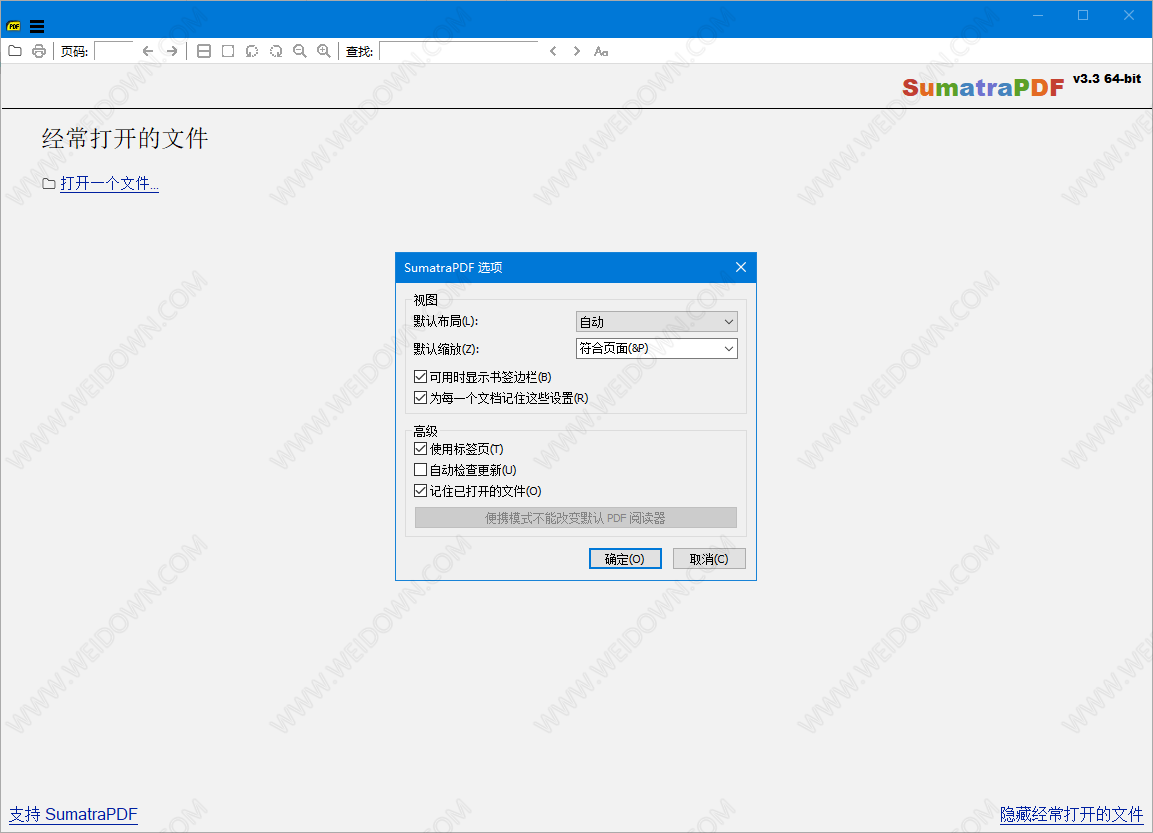Open the 默认缩放 dropdown
Screen dimensions: 1153x833
point(656,348)
